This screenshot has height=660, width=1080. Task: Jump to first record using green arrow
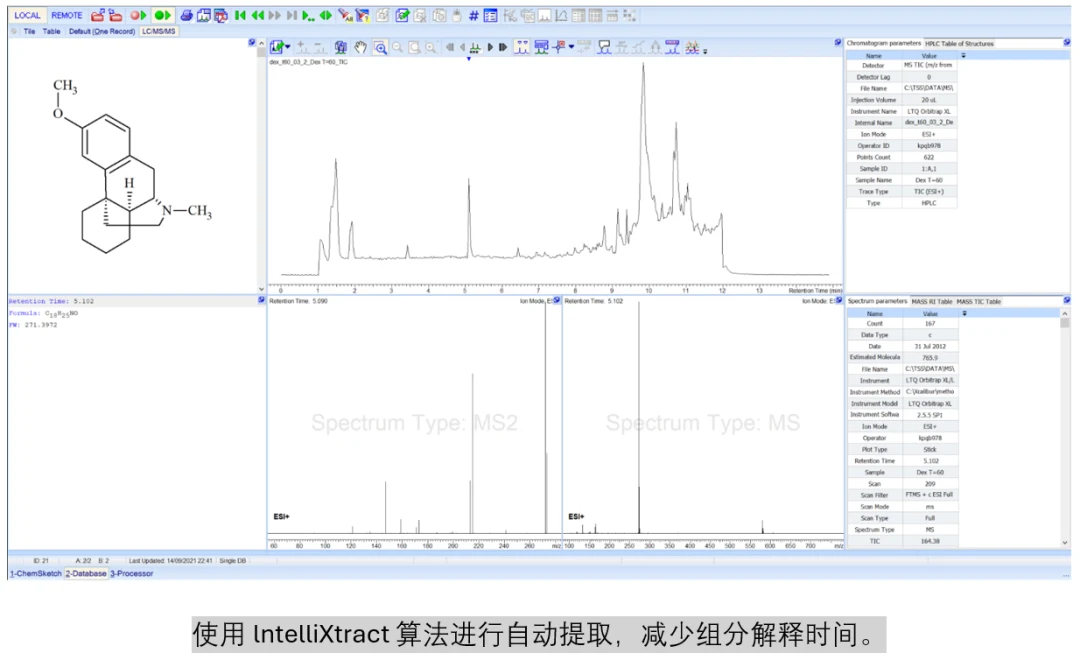point(240,15)
